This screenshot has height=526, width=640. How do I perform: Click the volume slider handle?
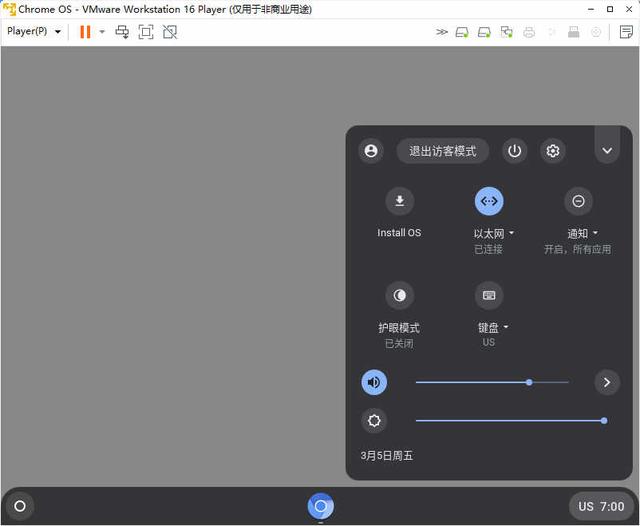529,382
